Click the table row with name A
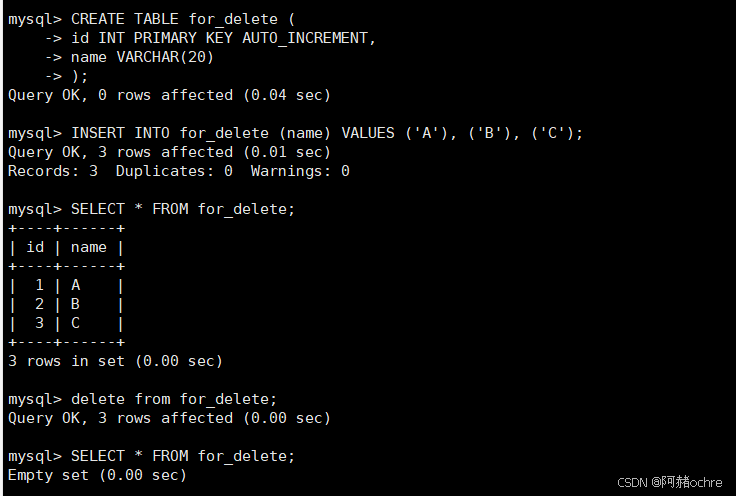736x496 pixels. 66,285
